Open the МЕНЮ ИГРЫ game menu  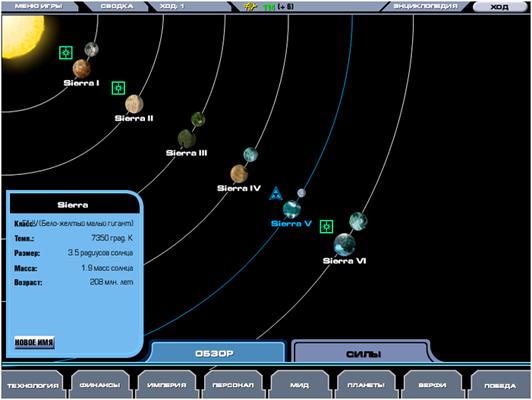(38, 6)
